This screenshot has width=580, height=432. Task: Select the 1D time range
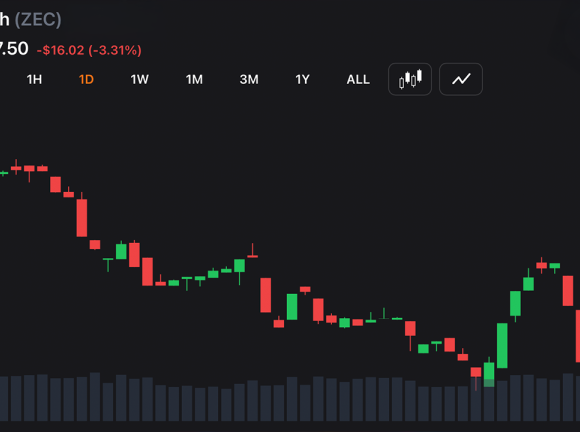click(86, 80)
